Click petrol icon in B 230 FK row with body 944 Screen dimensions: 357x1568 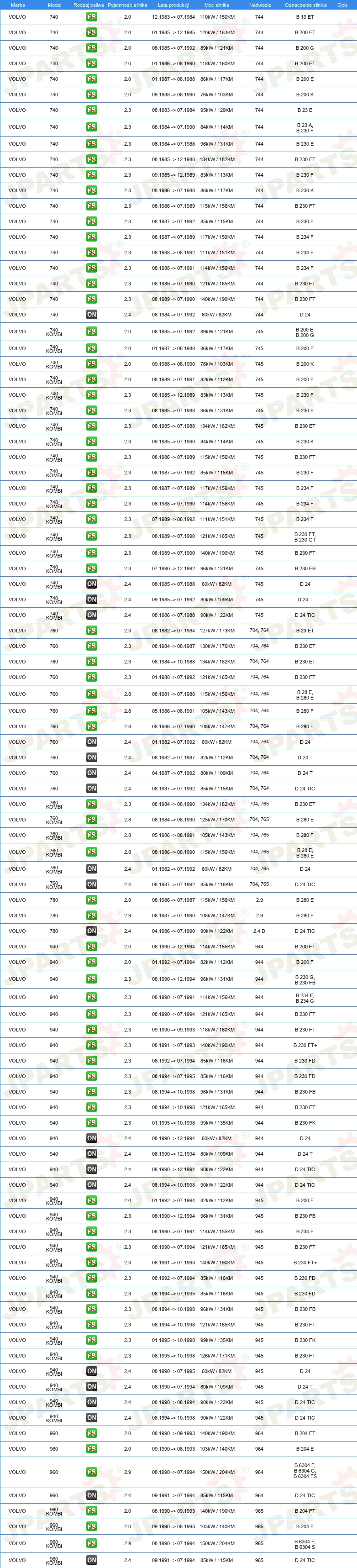pyautogui.click(x=91, y=1122)
